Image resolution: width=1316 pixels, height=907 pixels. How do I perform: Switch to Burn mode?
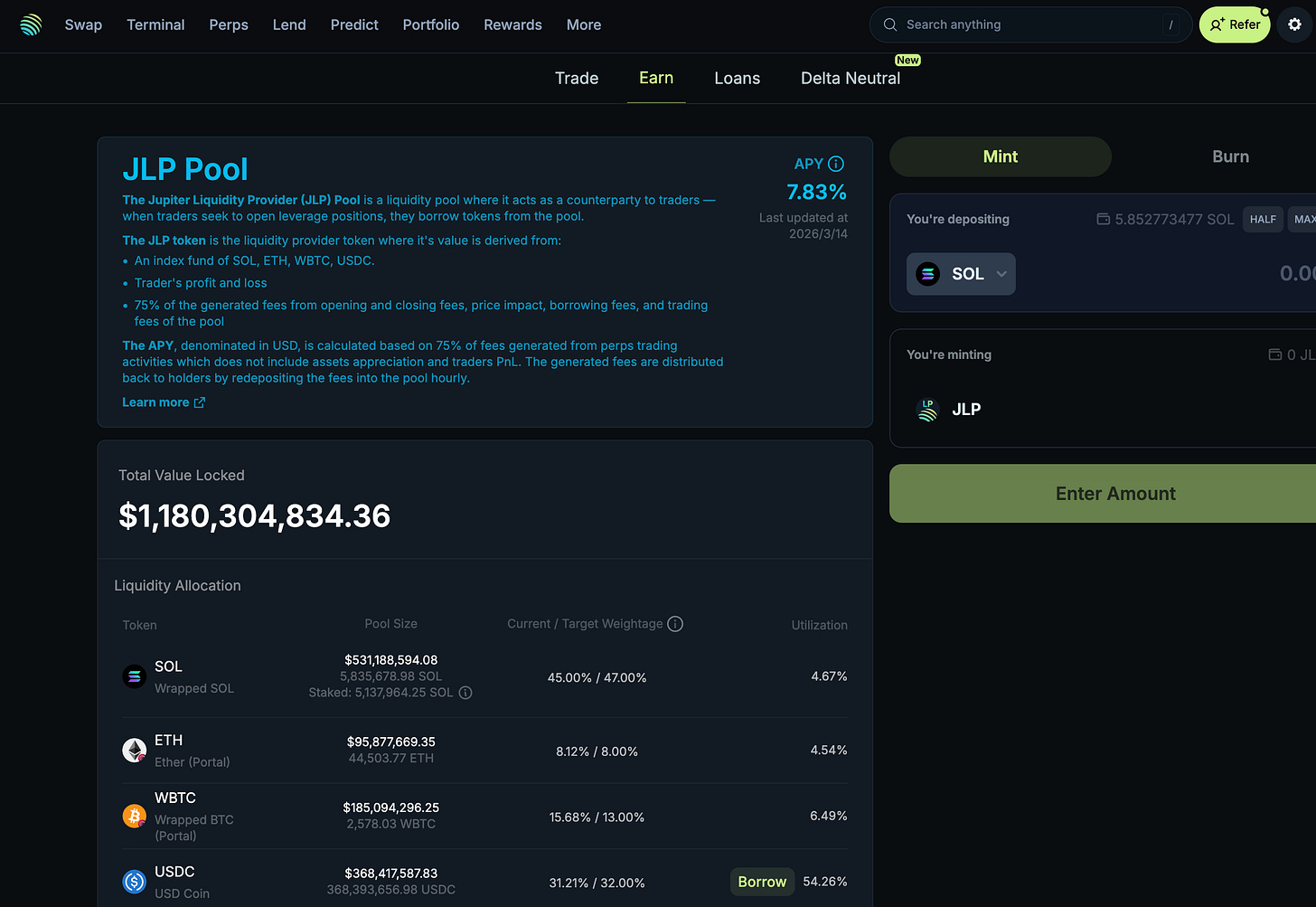[x=1230, y=156]
